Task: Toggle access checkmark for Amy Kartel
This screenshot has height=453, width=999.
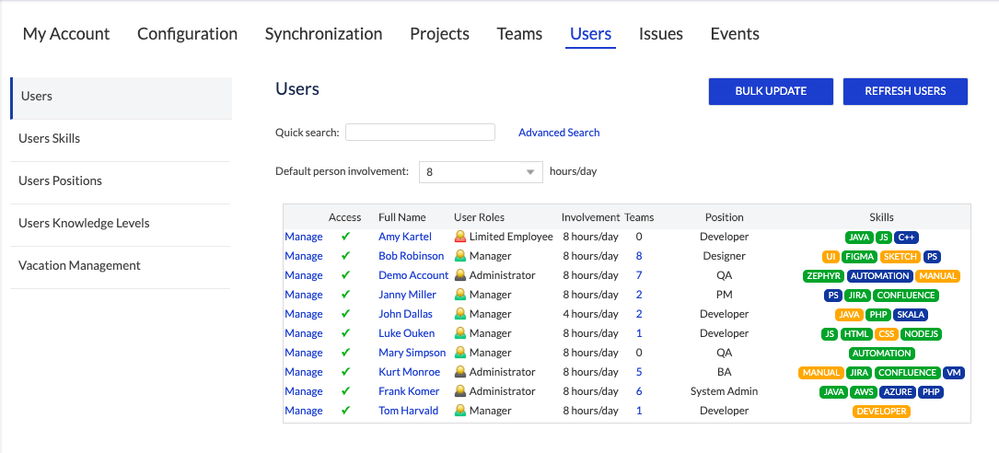Action: pyautogui.click(x=345, y=237)
